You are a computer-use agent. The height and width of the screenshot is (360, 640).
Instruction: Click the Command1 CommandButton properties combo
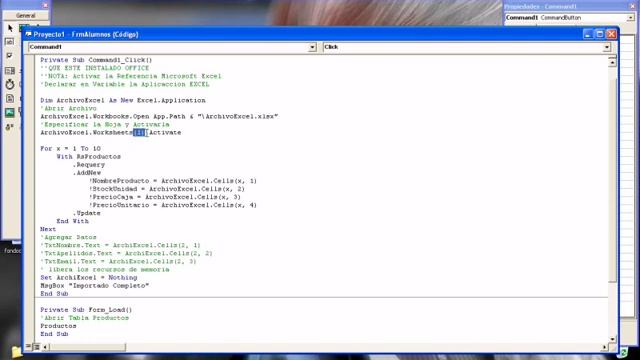(x=569, y=18)
